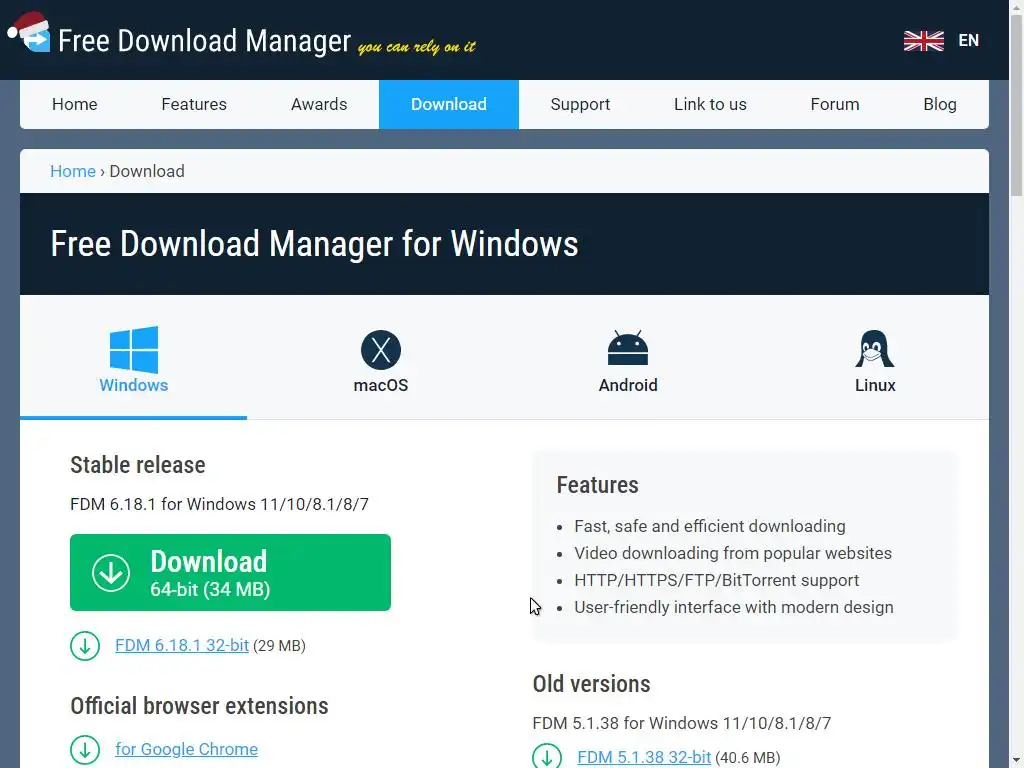The height and width of the screenshot is (768, 1024).
Task: Click the "Download" breadcrumb text
Action: (147, 171)
